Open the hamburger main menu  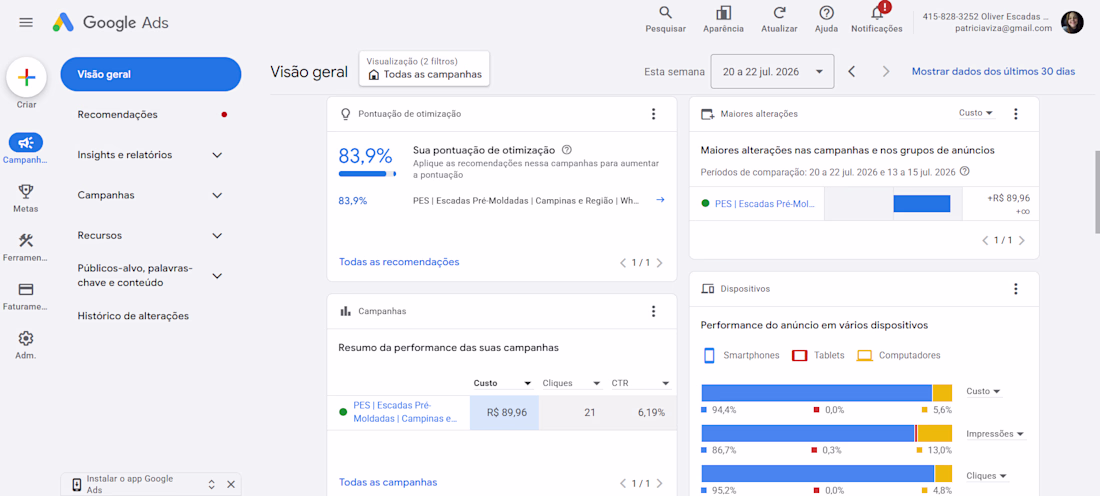26,22
